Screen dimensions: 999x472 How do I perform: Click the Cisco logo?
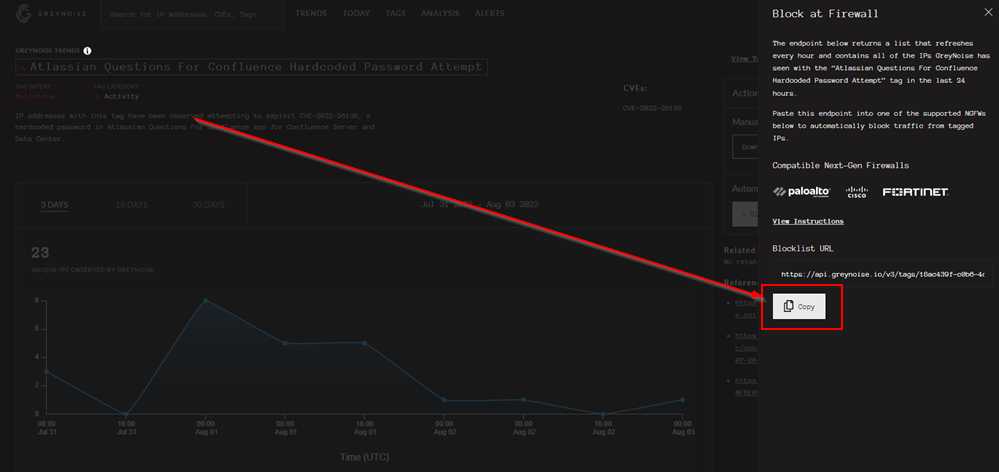coord(857,192)
